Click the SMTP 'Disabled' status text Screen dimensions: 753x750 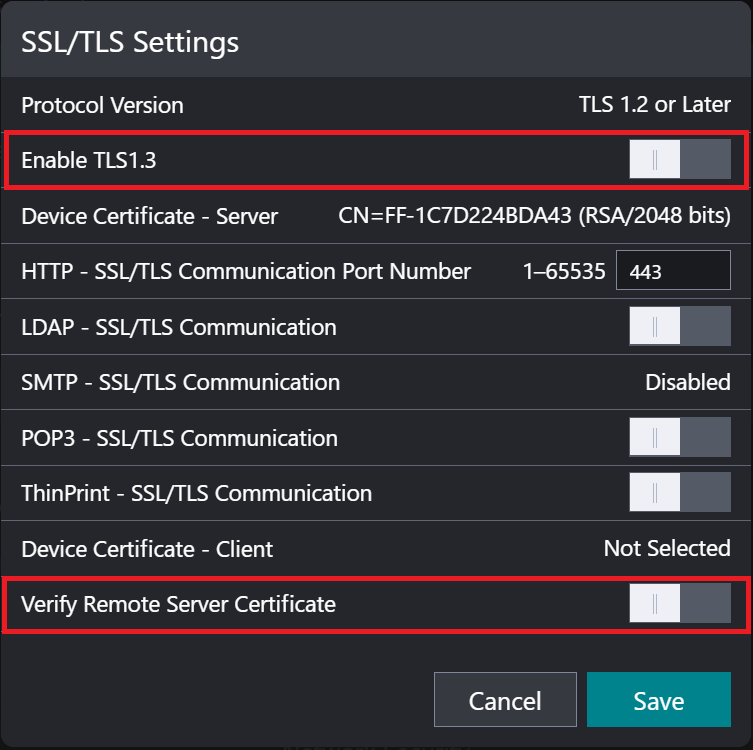pos(687,382)
